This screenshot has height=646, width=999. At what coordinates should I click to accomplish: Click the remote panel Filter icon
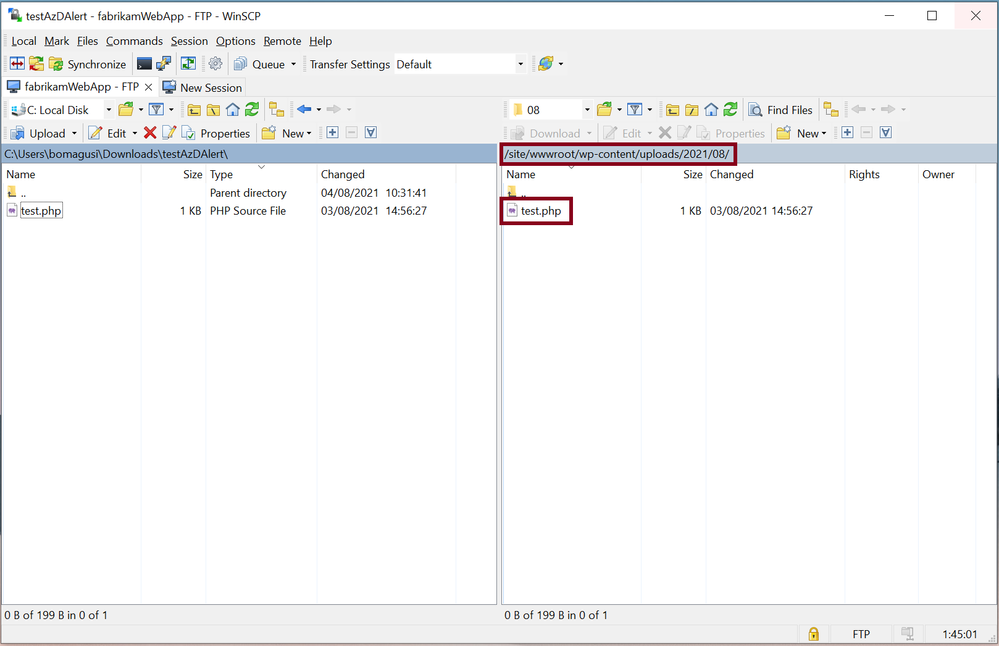(635, 110)
